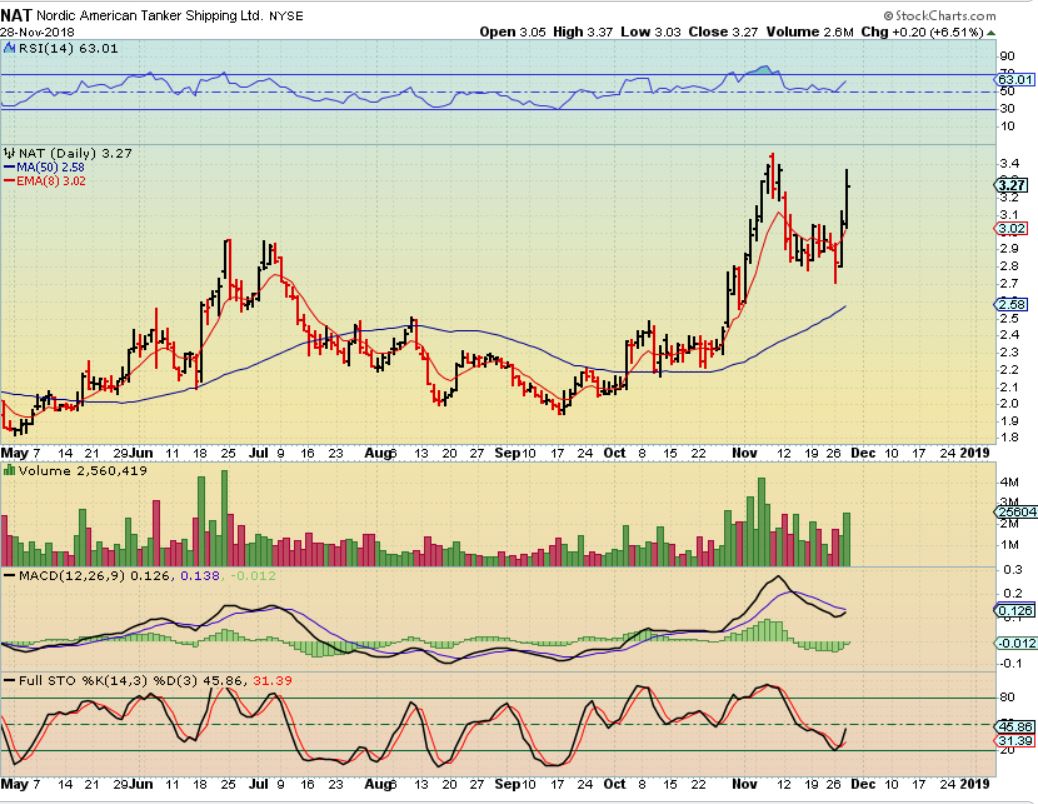The image size is (1038, 804).
Task: Click the -0.012 histogram tag on right axis
Action: click(1016, 643)
